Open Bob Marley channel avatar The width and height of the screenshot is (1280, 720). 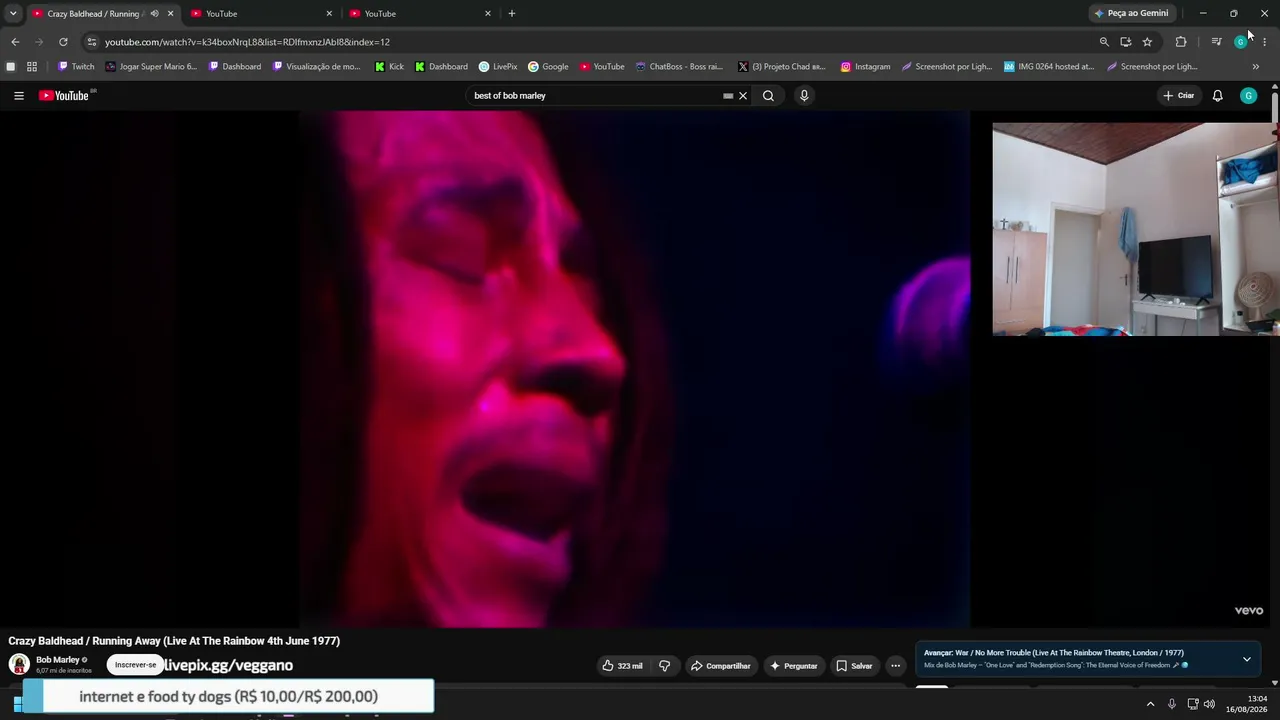19,664
